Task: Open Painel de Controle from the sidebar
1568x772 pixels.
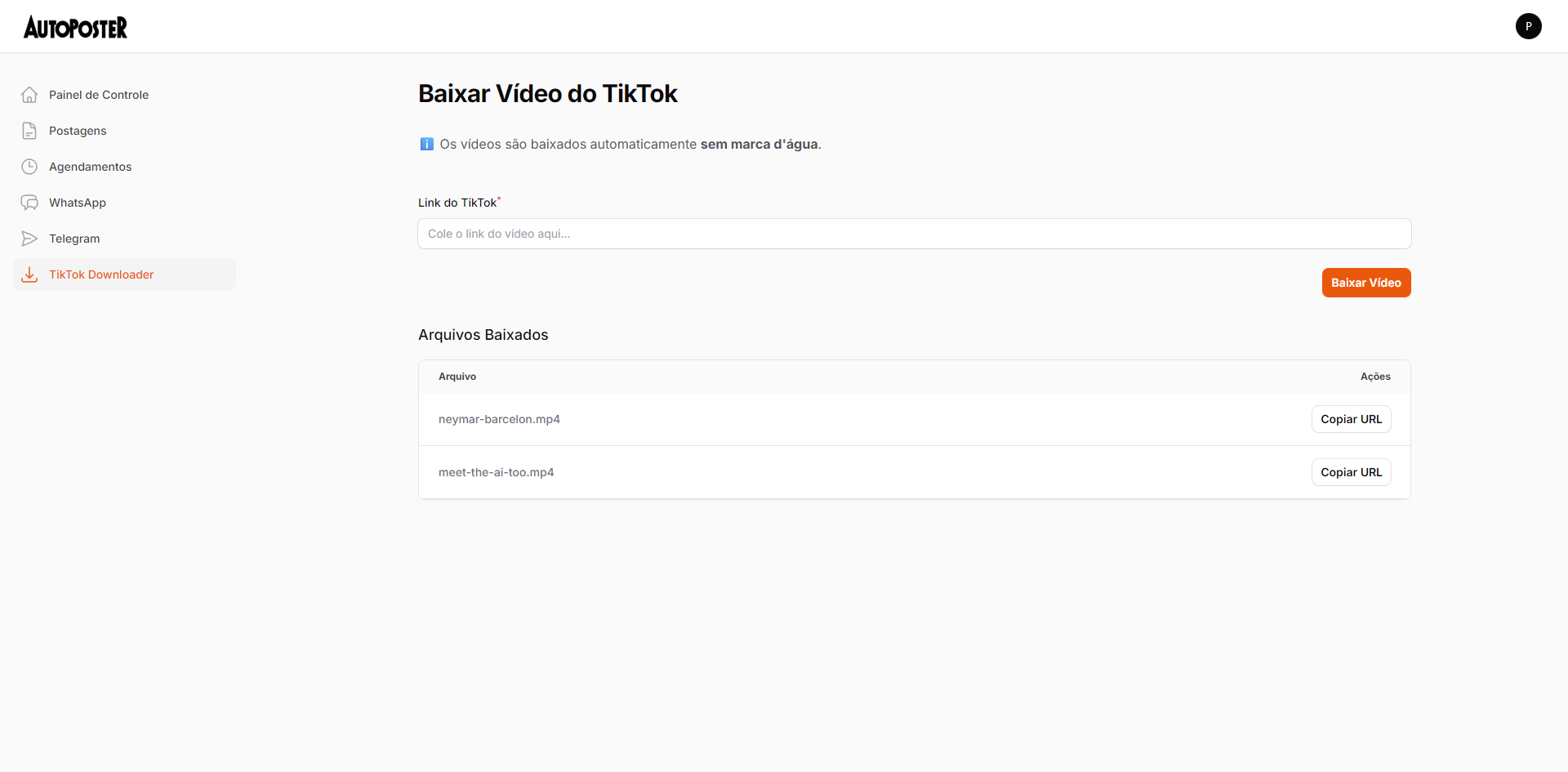Action: [98, 94]
